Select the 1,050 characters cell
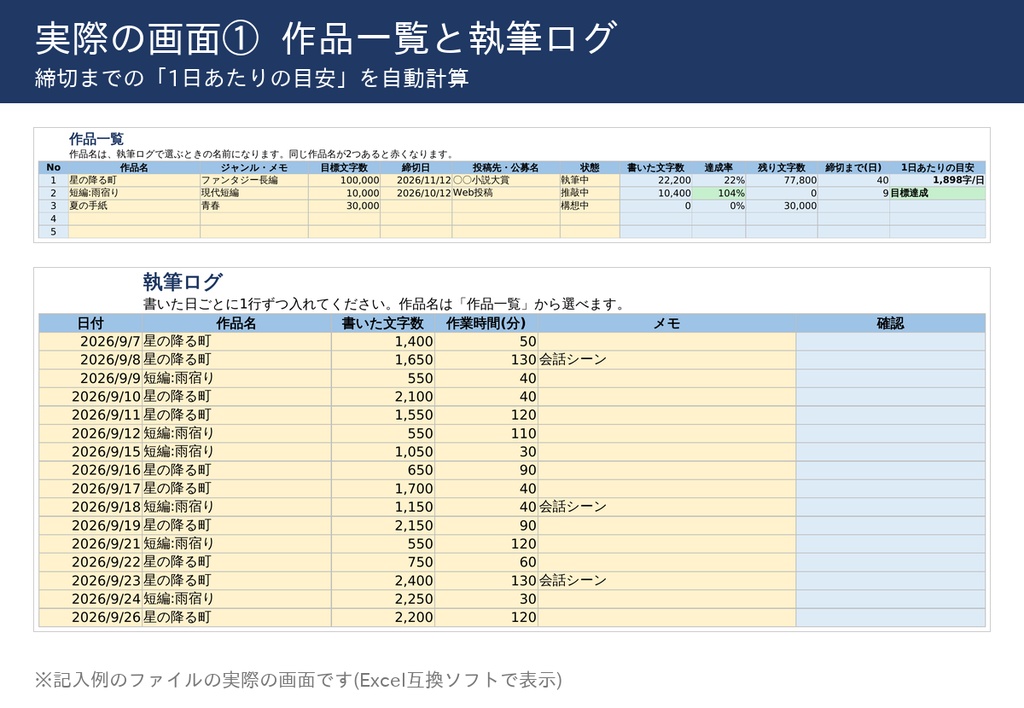The width and height of the screenshot is (1024, 708). 383,452
